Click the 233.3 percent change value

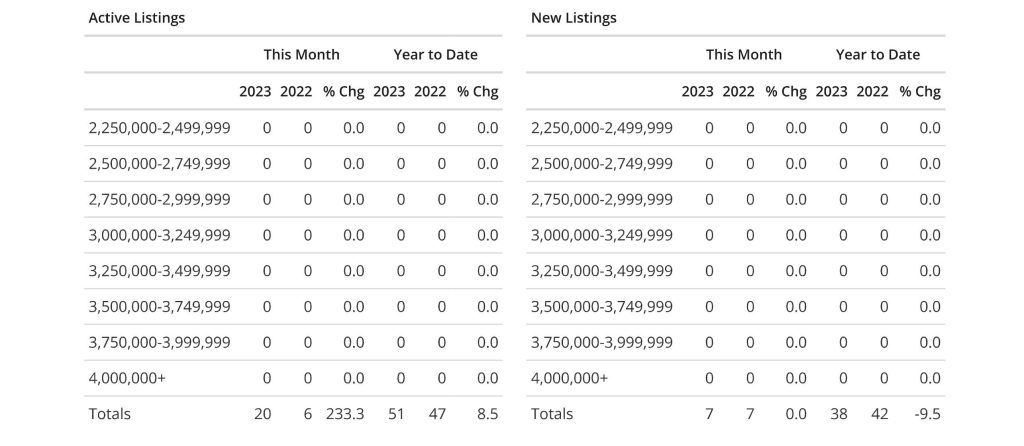coord(343,413)
